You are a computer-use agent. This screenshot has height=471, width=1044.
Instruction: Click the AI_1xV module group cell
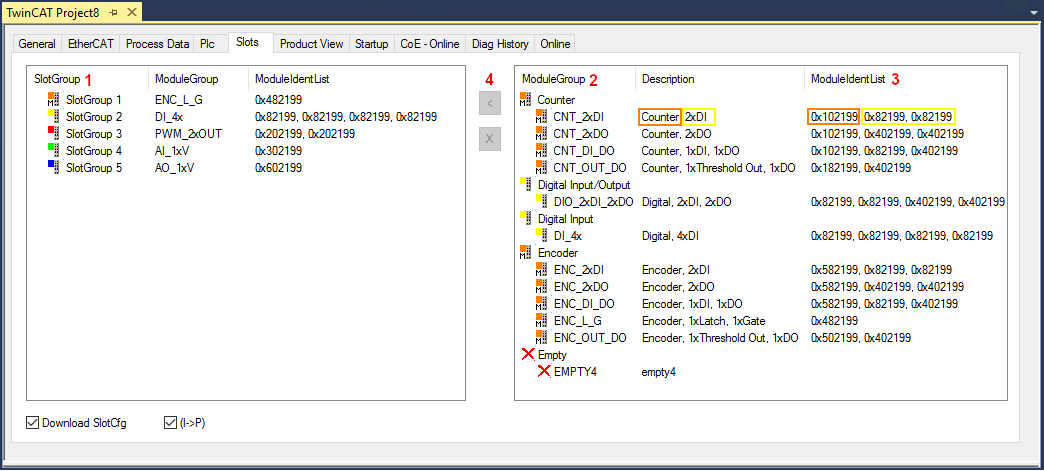click(174, 151)
